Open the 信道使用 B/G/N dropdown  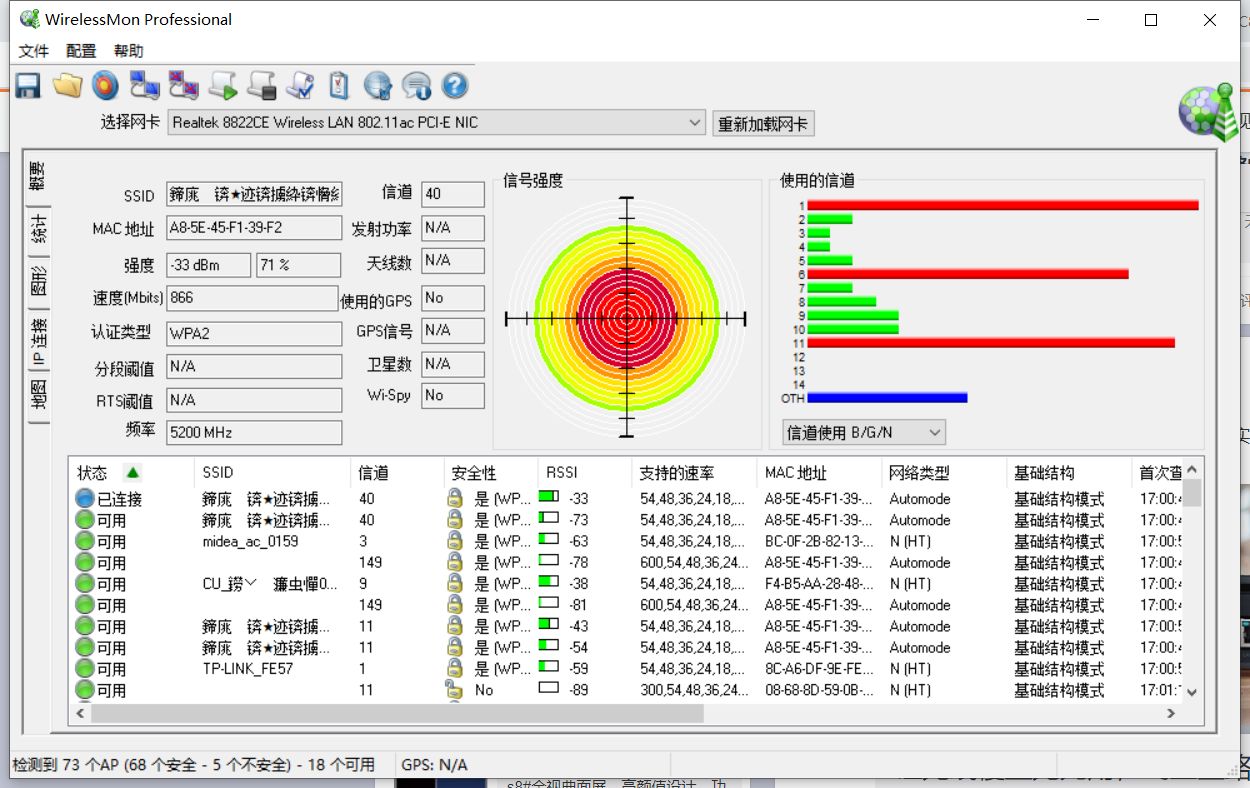click(x=864, y=433)
